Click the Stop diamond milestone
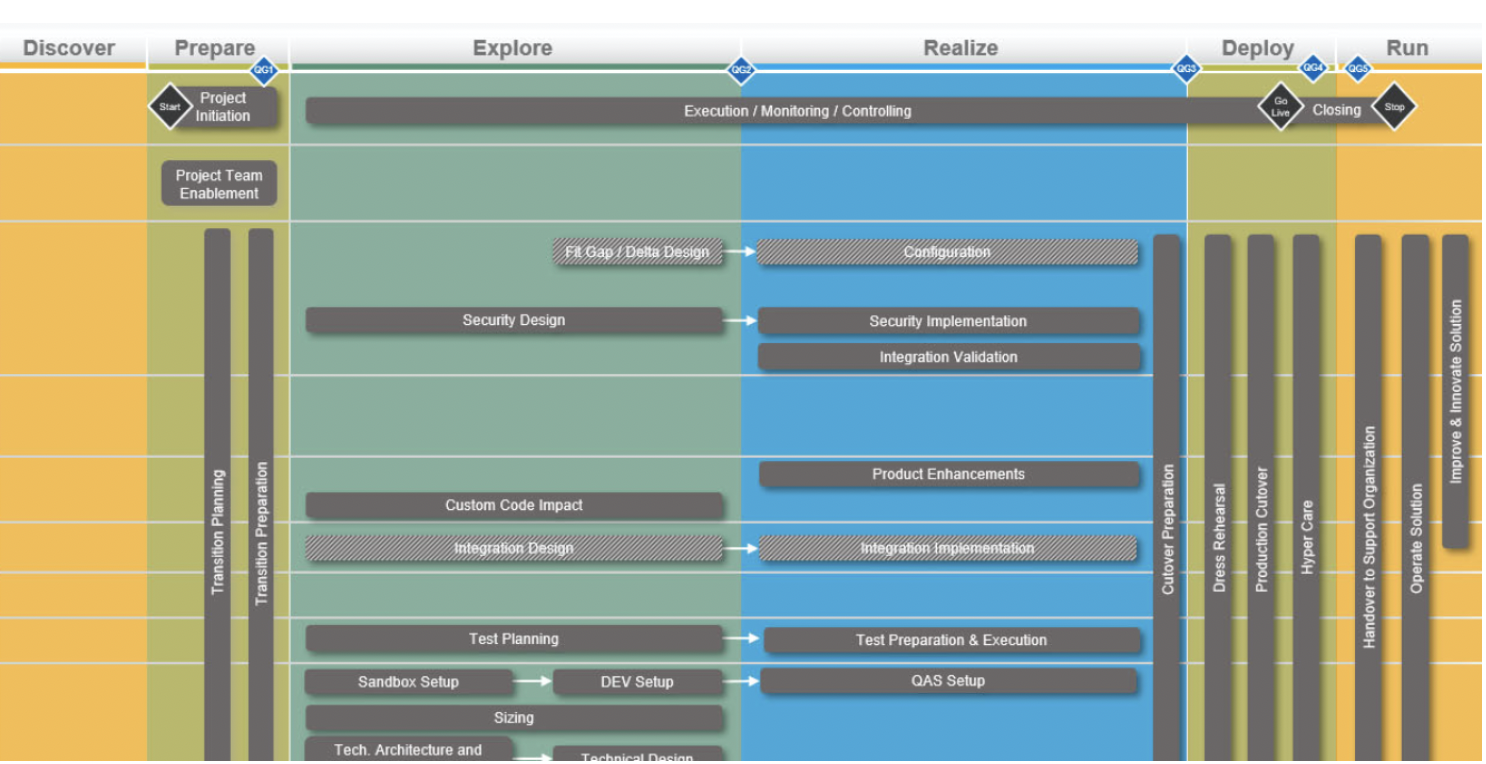 1394,107
